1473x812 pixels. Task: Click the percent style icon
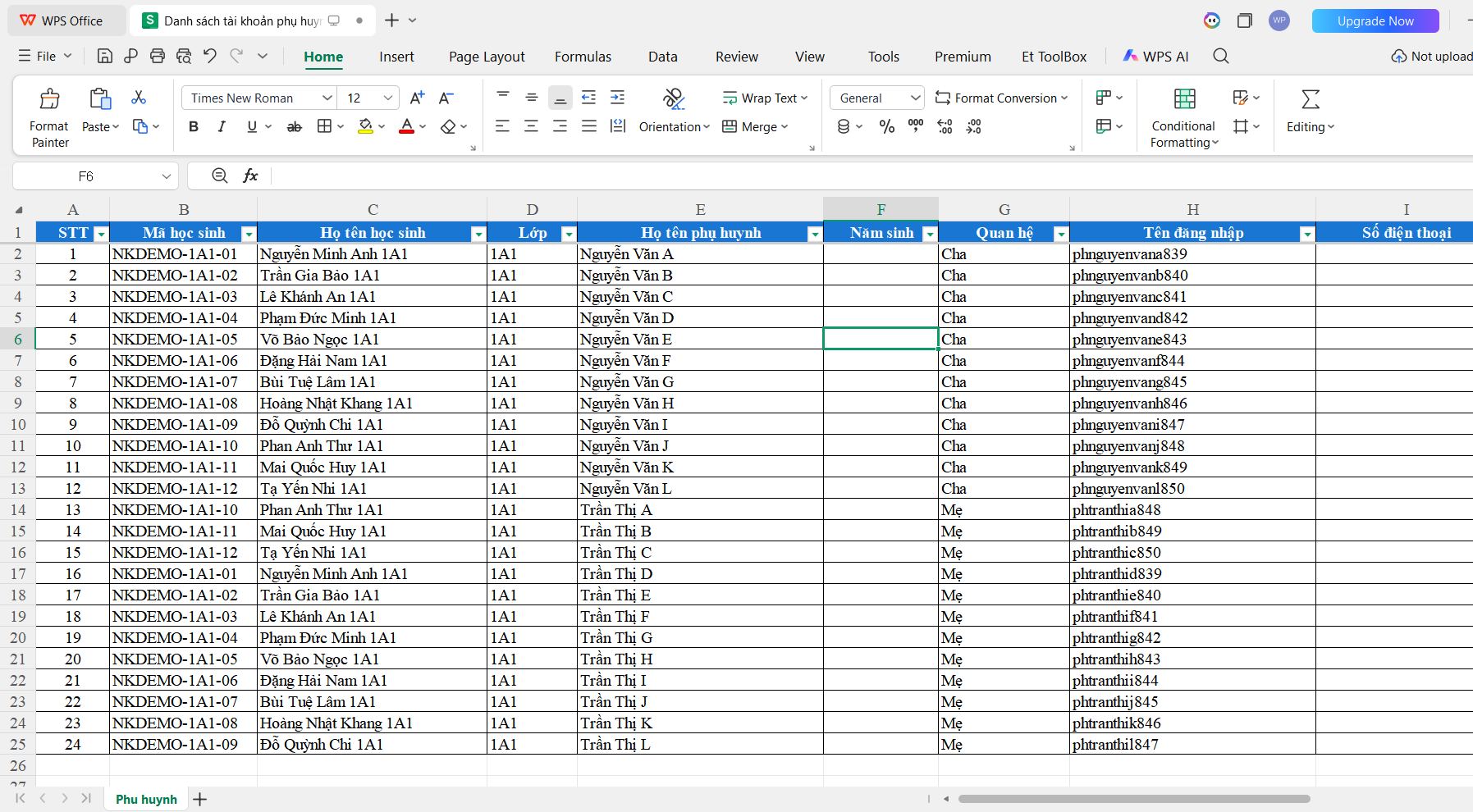coord(887,126)
